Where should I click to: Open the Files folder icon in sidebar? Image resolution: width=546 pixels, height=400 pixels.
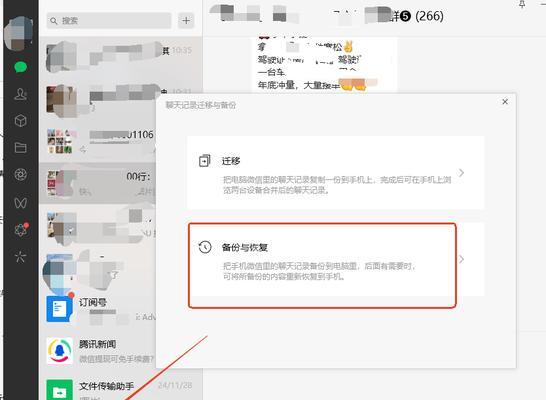tap(21, 148)
